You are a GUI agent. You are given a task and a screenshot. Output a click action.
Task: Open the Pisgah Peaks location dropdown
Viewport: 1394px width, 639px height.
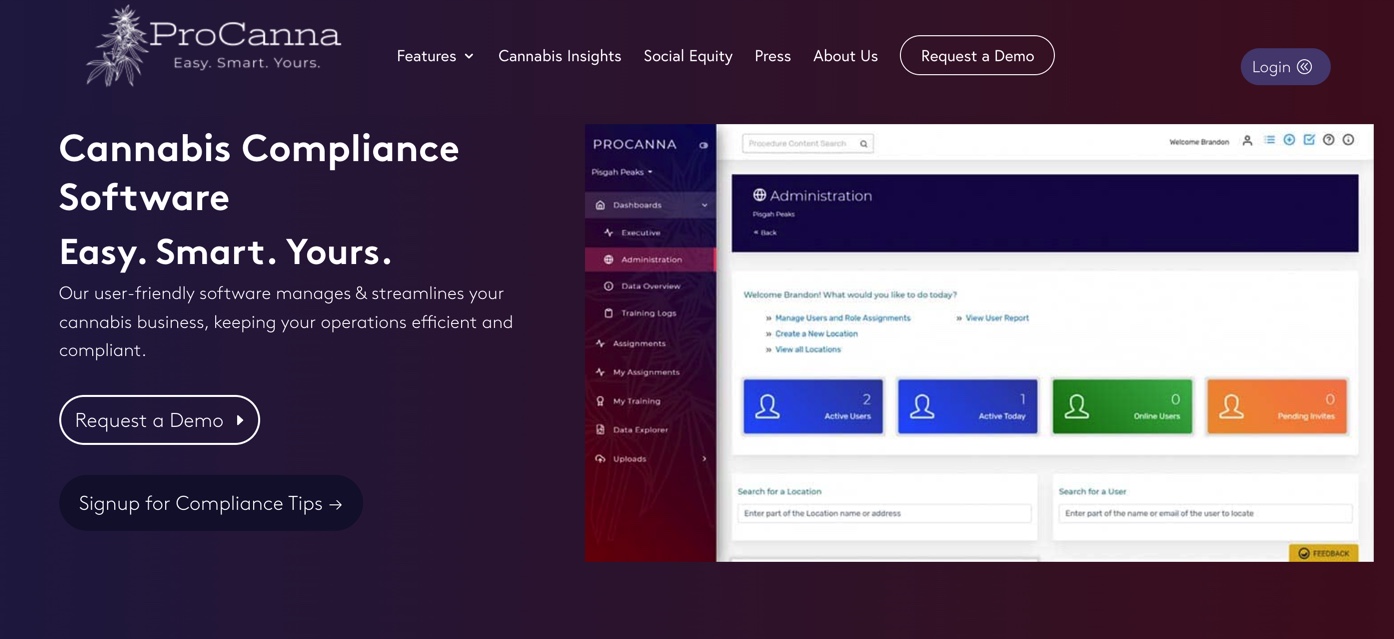[622, 172]
